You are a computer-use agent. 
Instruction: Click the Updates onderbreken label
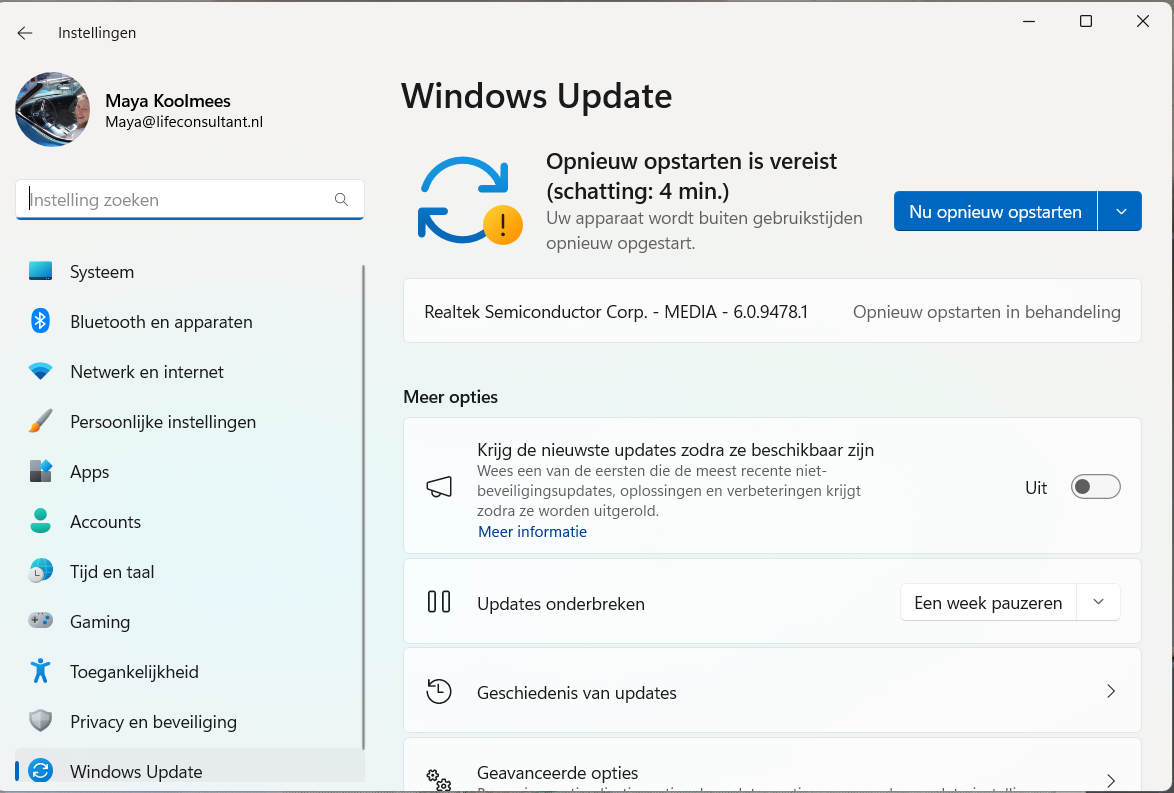tap(561, 604)
